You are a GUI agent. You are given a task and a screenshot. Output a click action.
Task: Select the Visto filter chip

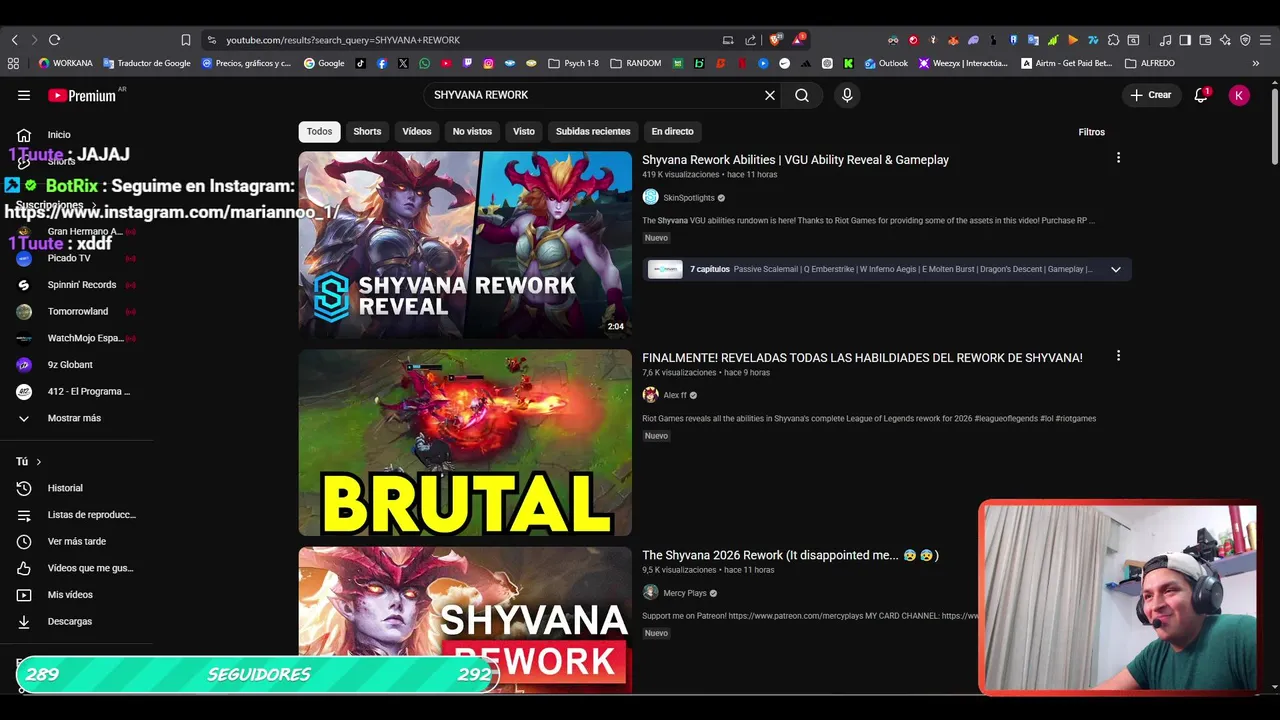tap(524, 132)
